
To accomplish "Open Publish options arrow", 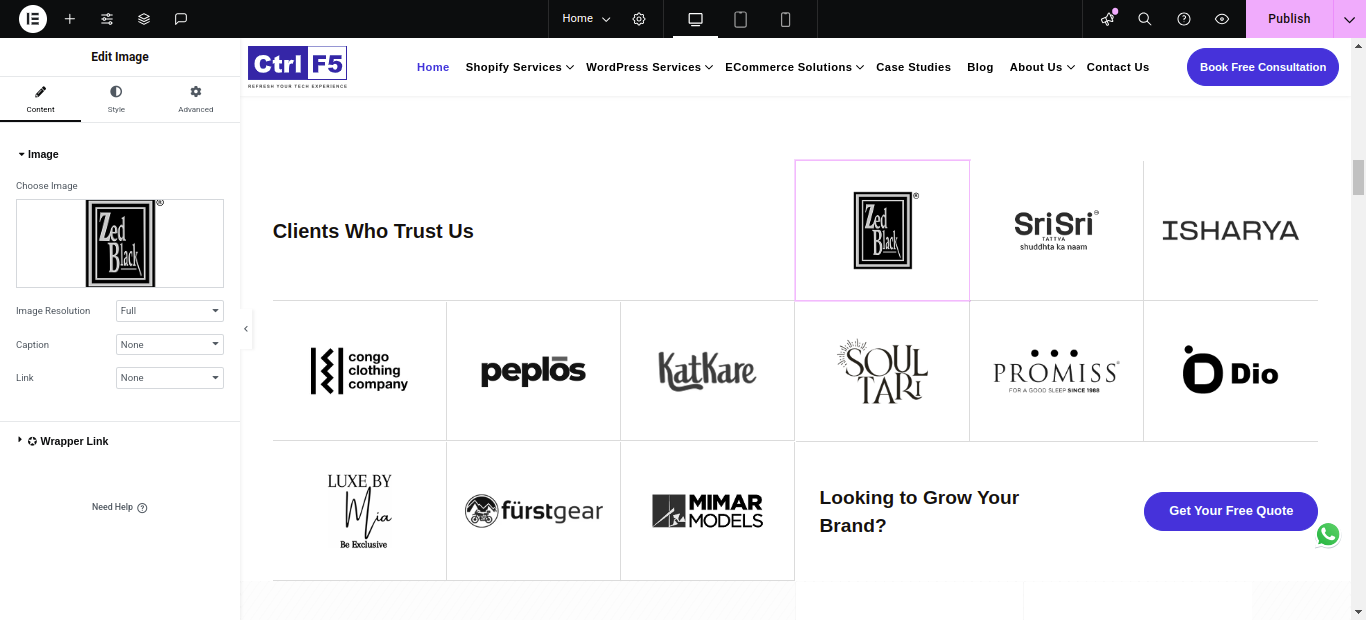I will pyautogui.click(x=1349, y=19).
